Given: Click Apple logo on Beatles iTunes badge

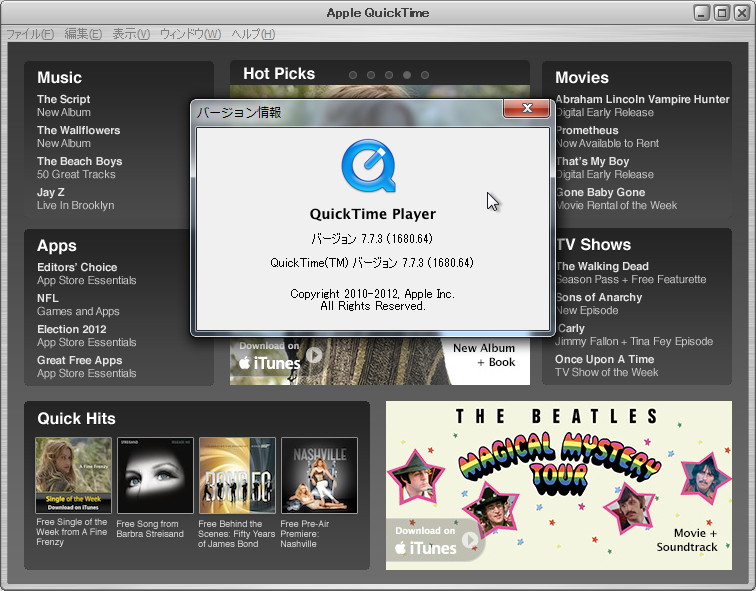Looking at the screenshot, I should 400,548.
